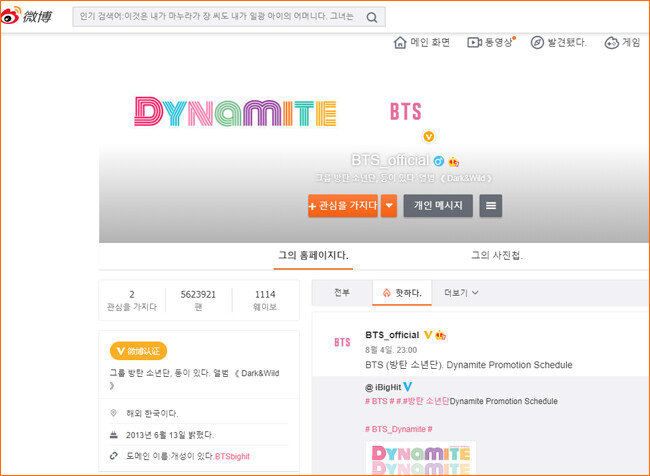Select the 그의 홈페이지다 tab

313,255
